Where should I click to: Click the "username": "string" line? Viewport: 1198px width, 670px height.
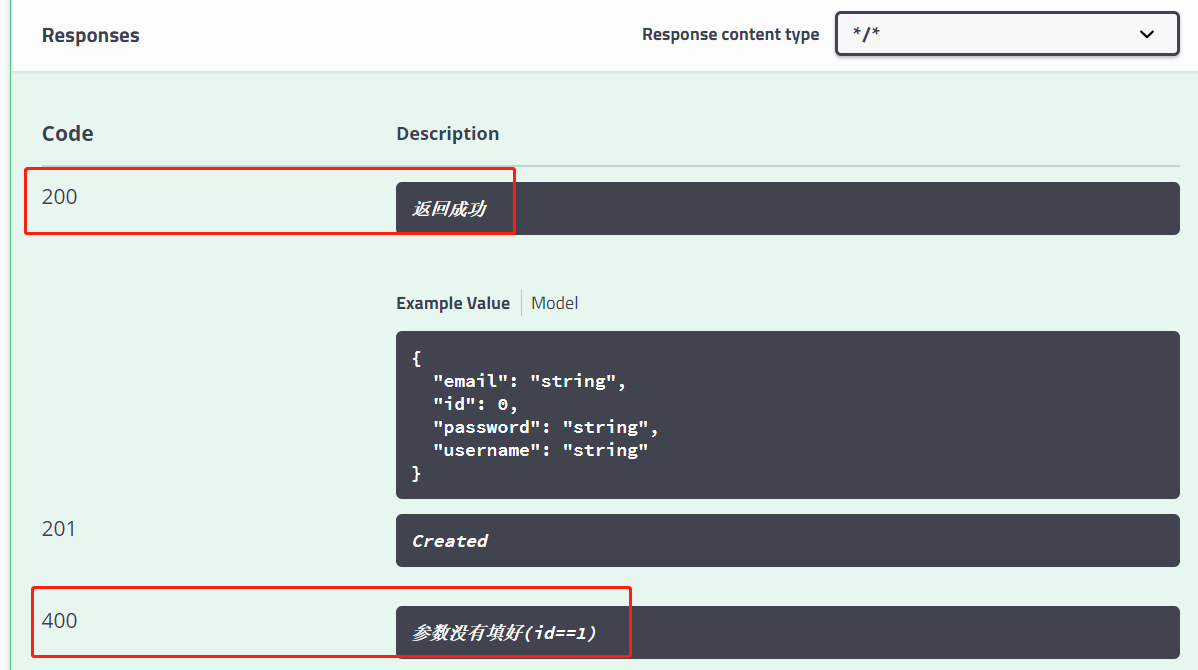tap(540, 450)
